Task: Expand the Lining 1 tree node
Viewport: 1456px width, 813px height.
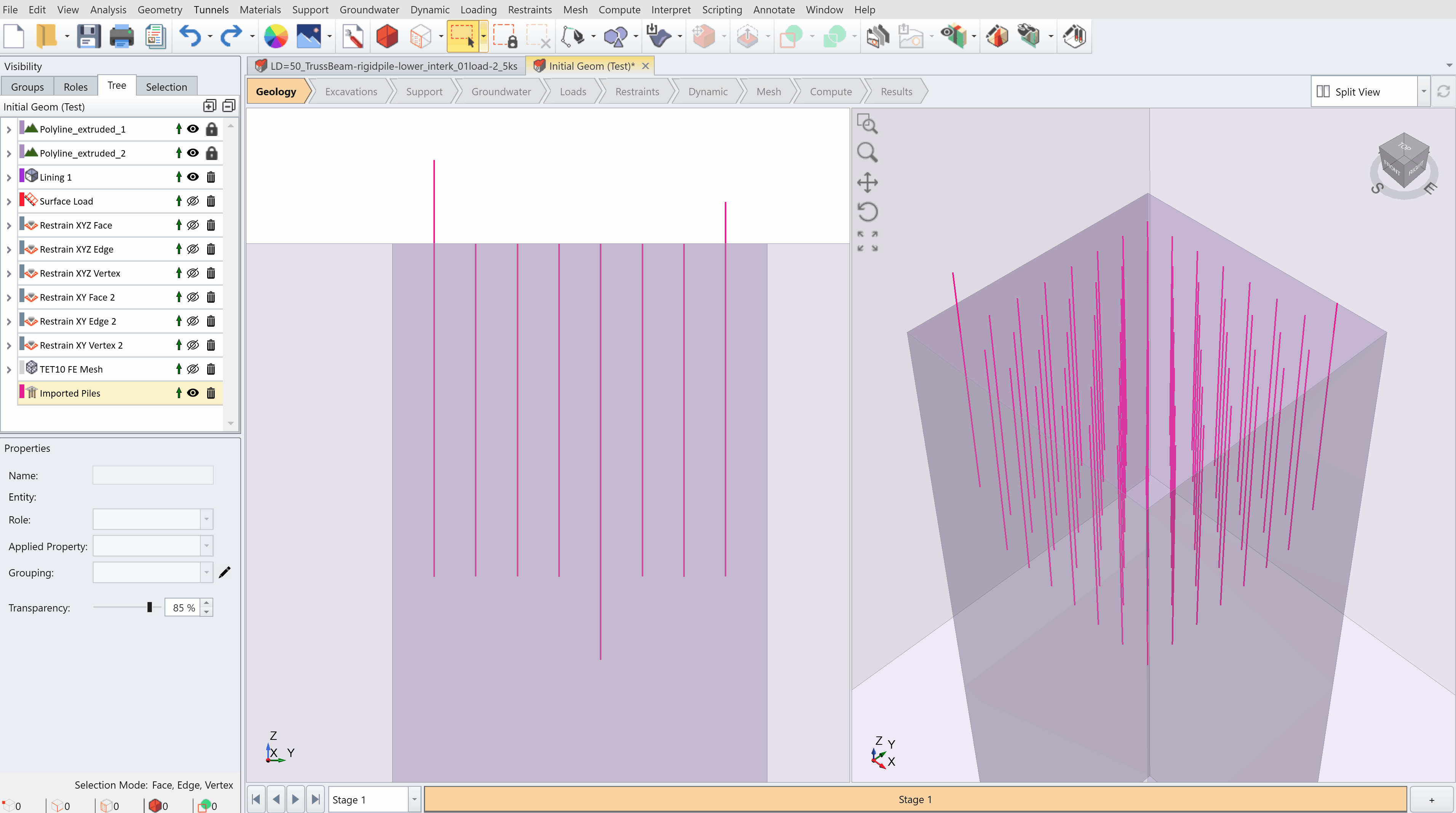Action: (x=8, y=178)
